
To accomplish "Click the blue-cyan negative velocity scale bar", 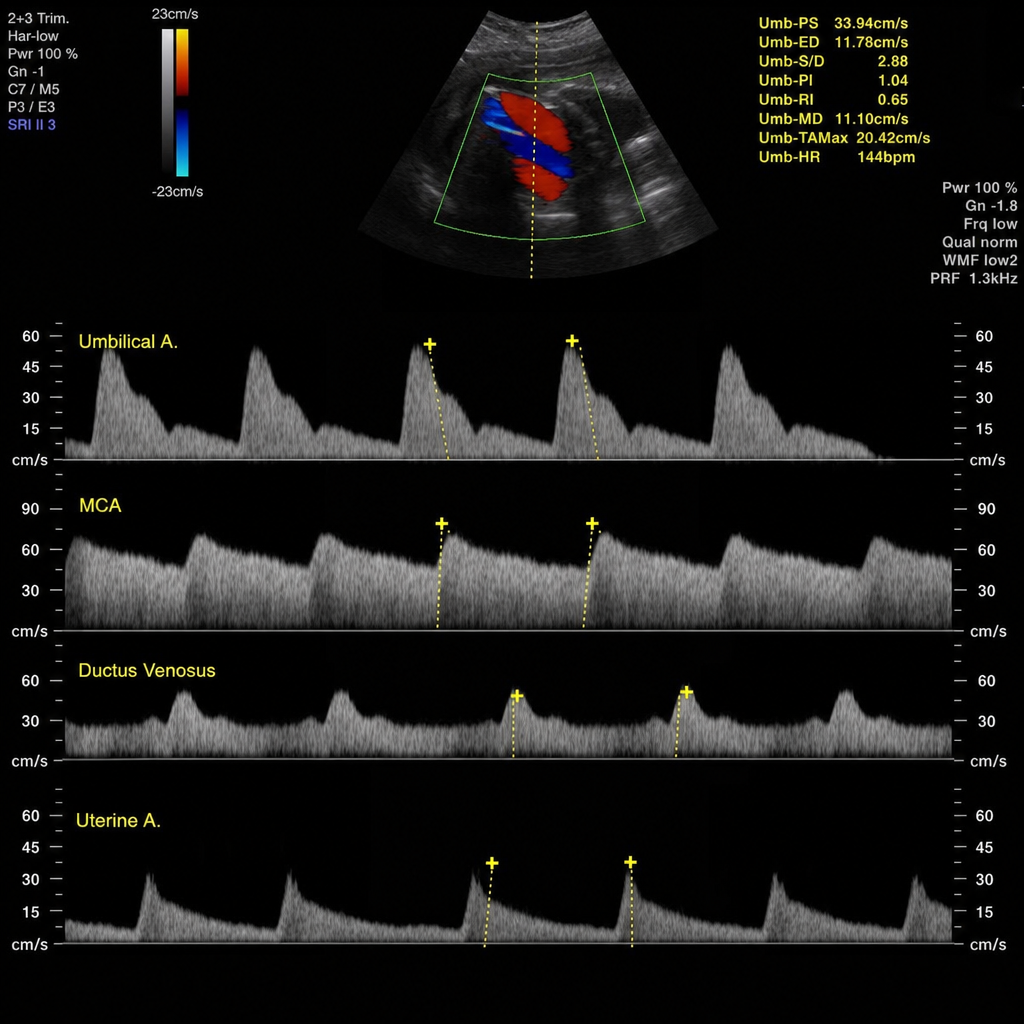I will pyautogui.click(x=182, y=143).
